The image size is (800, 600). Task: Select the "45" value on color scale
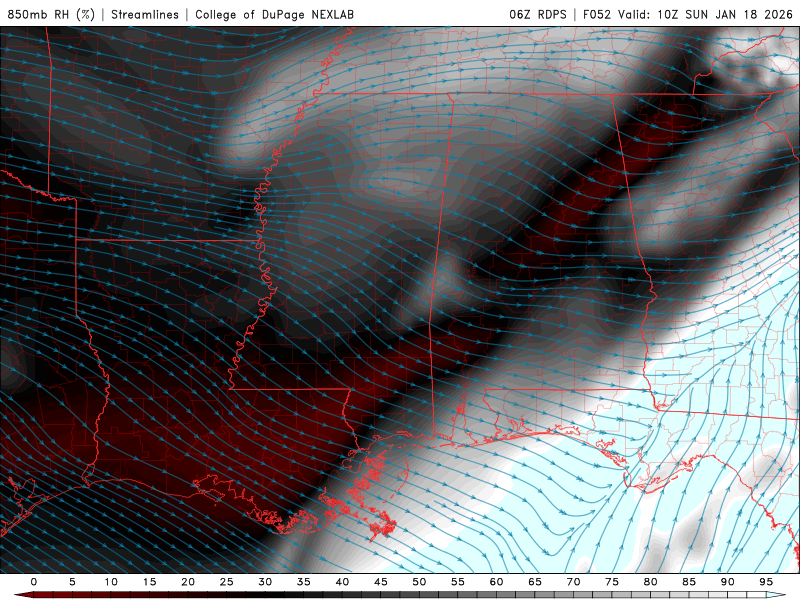click(381, 582)
